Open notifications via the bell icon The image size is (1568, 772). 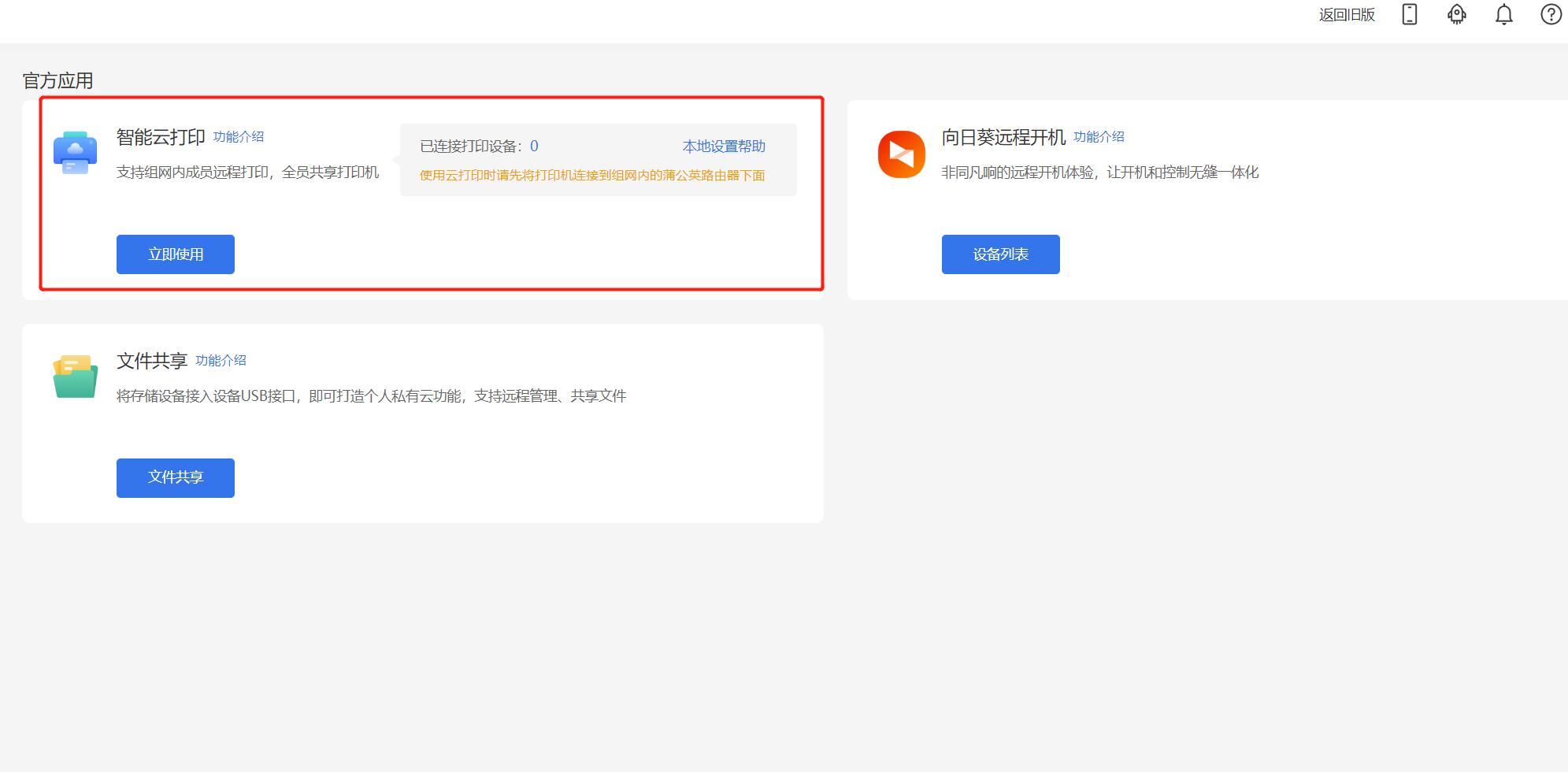pyautogui.click(x=1503, y=14)
